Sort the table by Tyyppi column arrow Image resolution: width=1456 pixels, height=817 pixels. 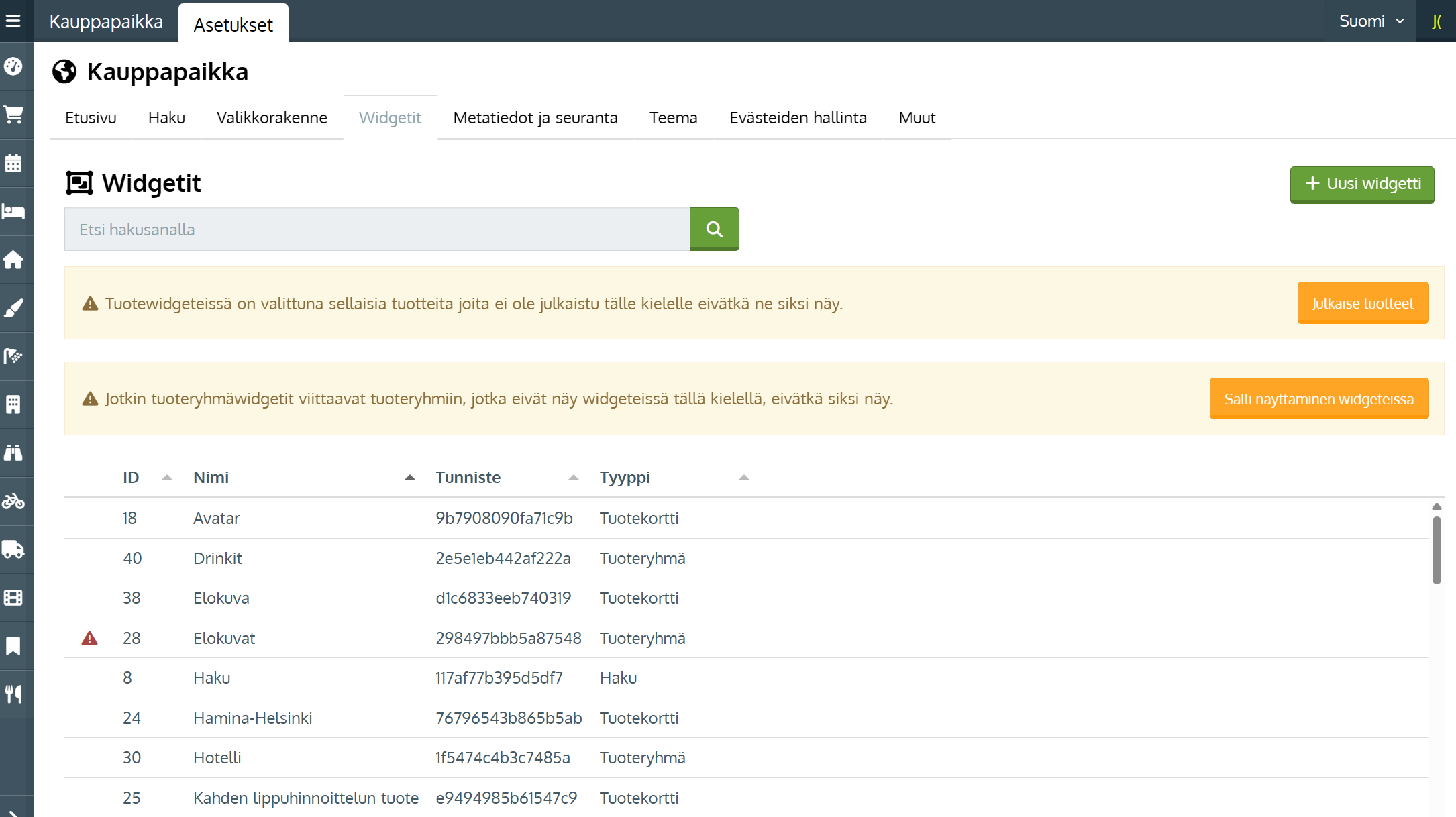point(744,478)
